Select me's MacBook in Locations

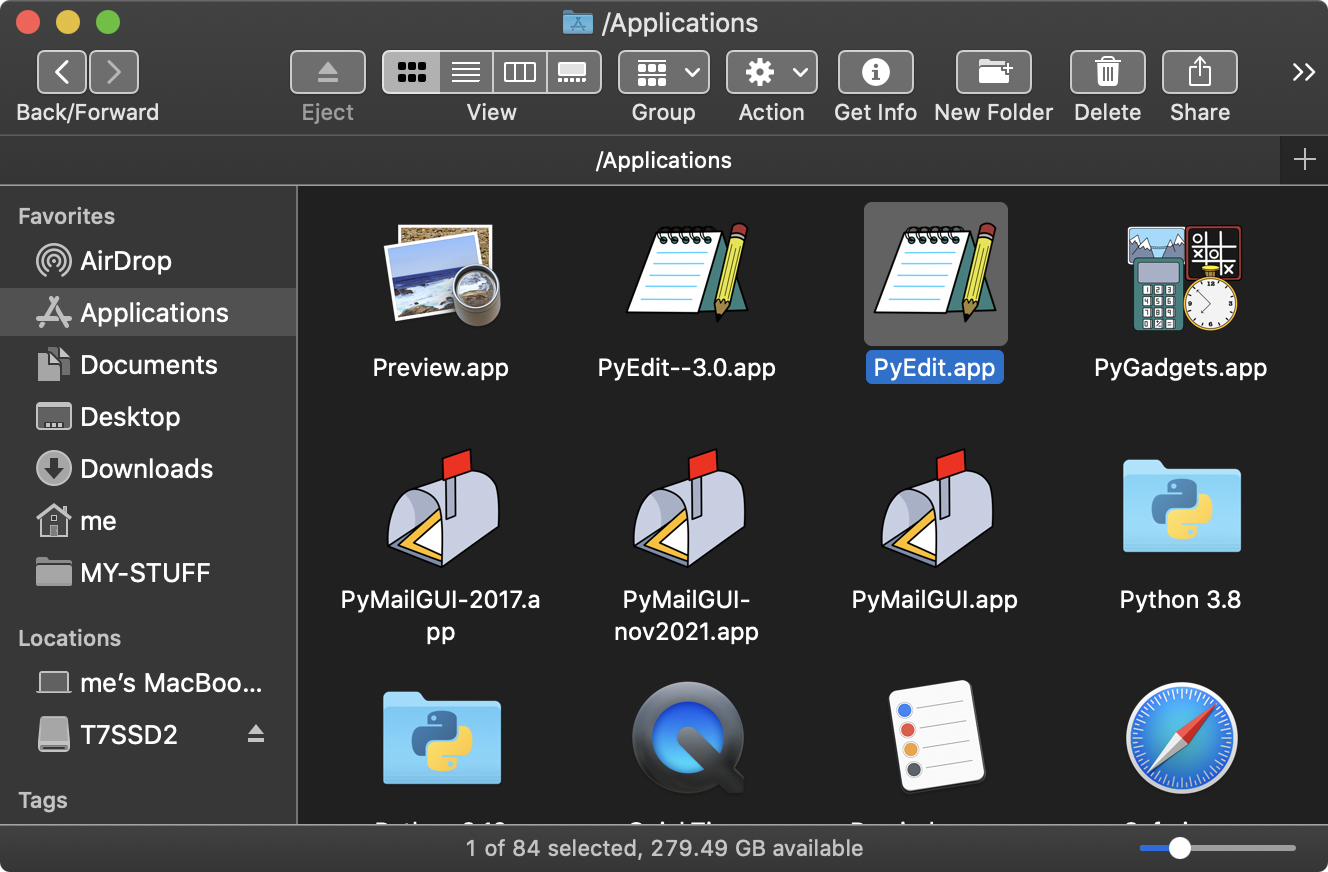coord(148,684)
